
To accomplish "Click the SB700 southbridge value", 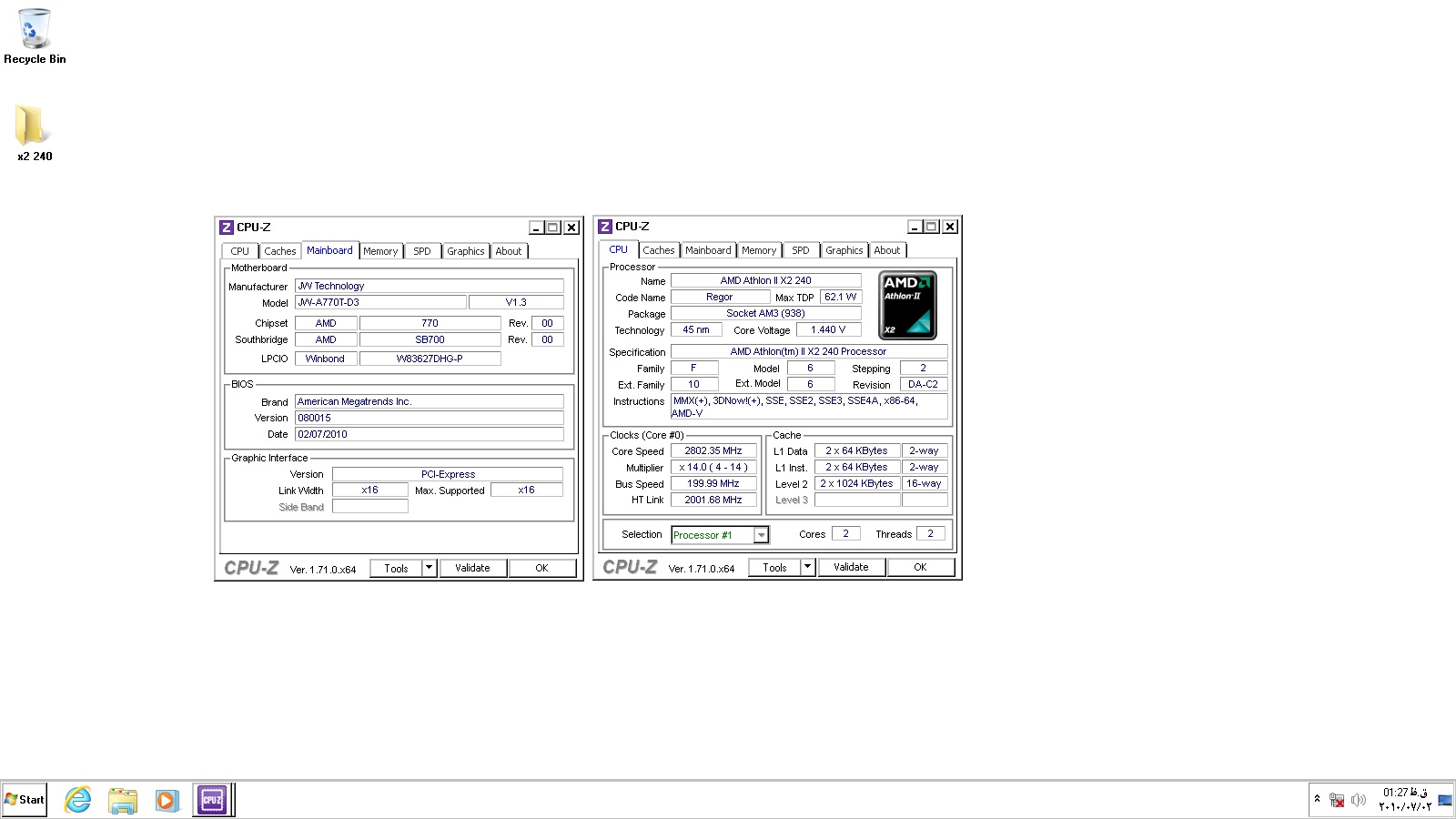I will point(430,339).
